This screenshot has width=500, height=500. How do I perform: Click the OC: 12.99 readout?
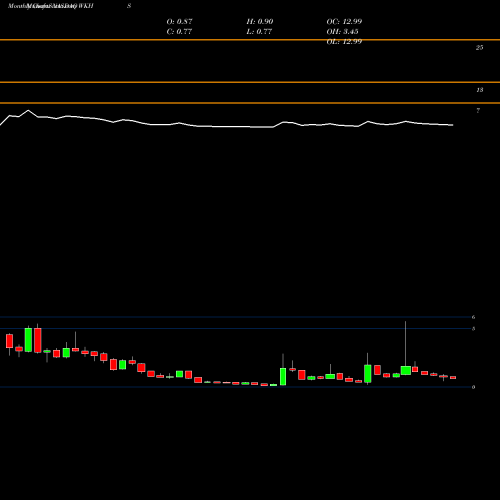tap(344, 22)
